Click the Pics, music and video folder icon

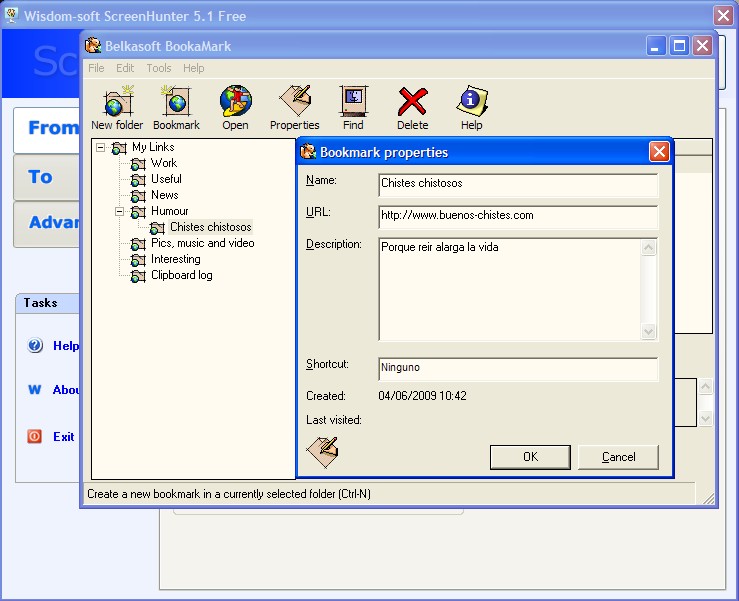click(138, 244)
